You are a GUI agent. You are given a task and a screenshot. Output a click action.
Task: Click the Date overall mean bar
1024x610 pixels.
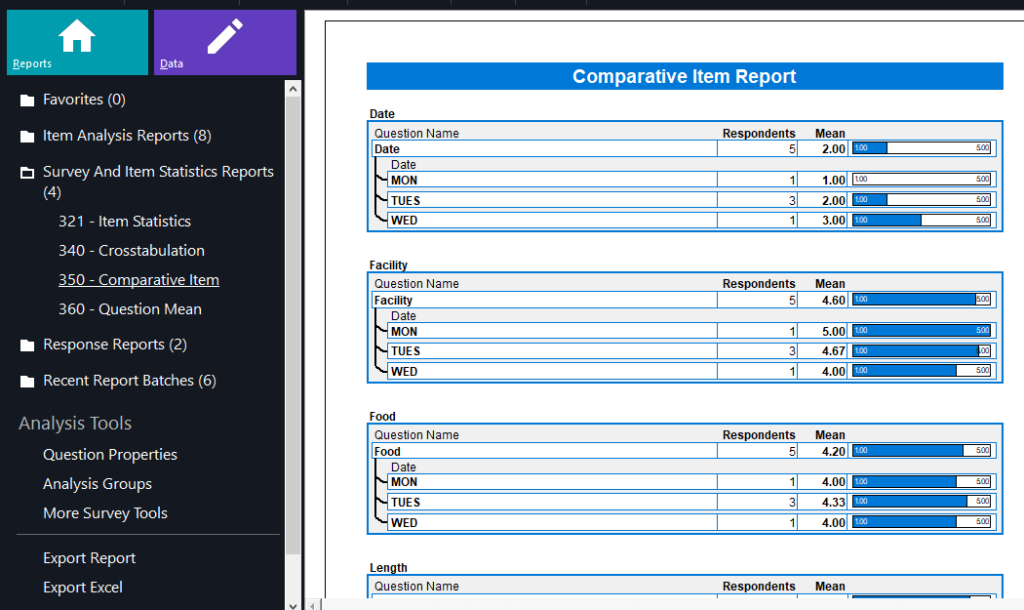coord(921,148)
